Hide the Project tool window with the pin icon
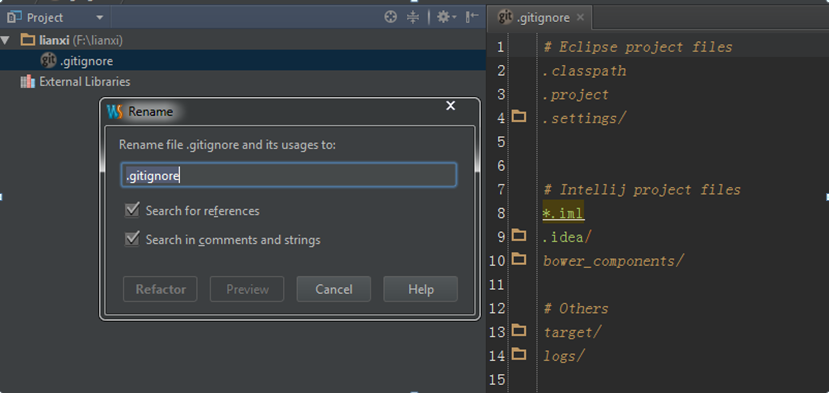 point(472,17)
